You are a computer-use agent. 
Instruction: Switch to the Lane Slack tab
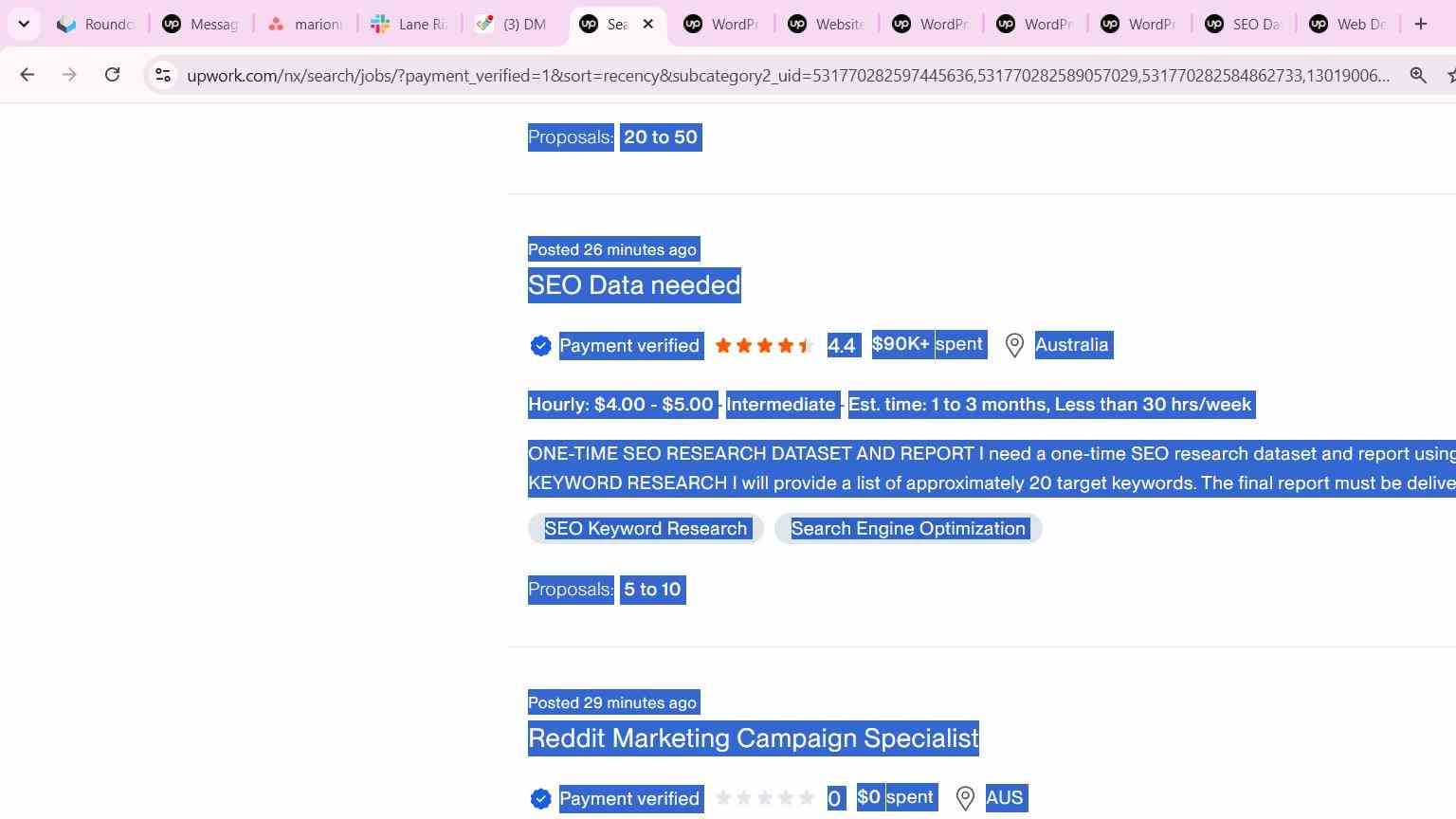coord(409,24)
